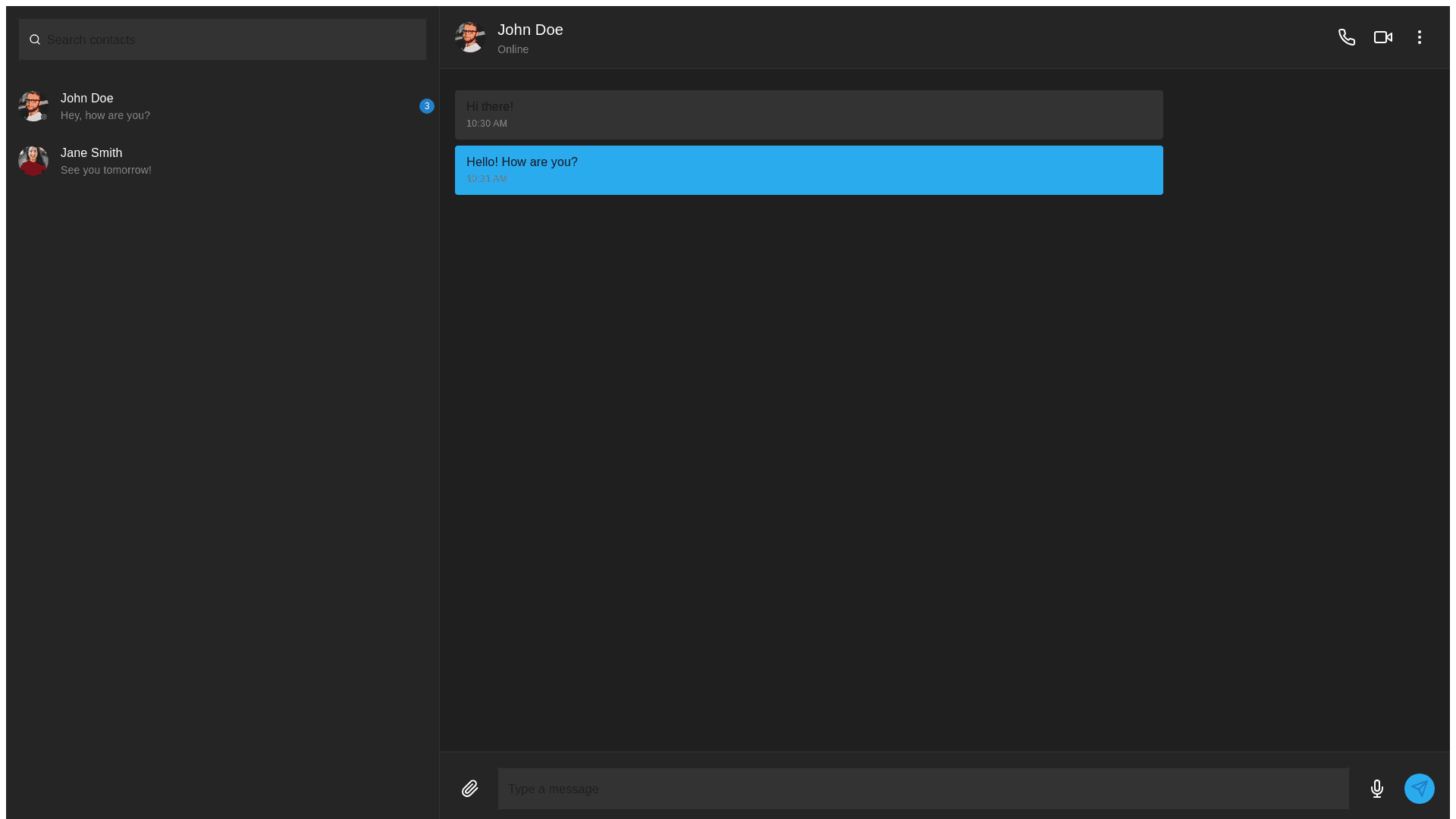
Task: Focus the Search contacts field
Action: pos(227,39)
